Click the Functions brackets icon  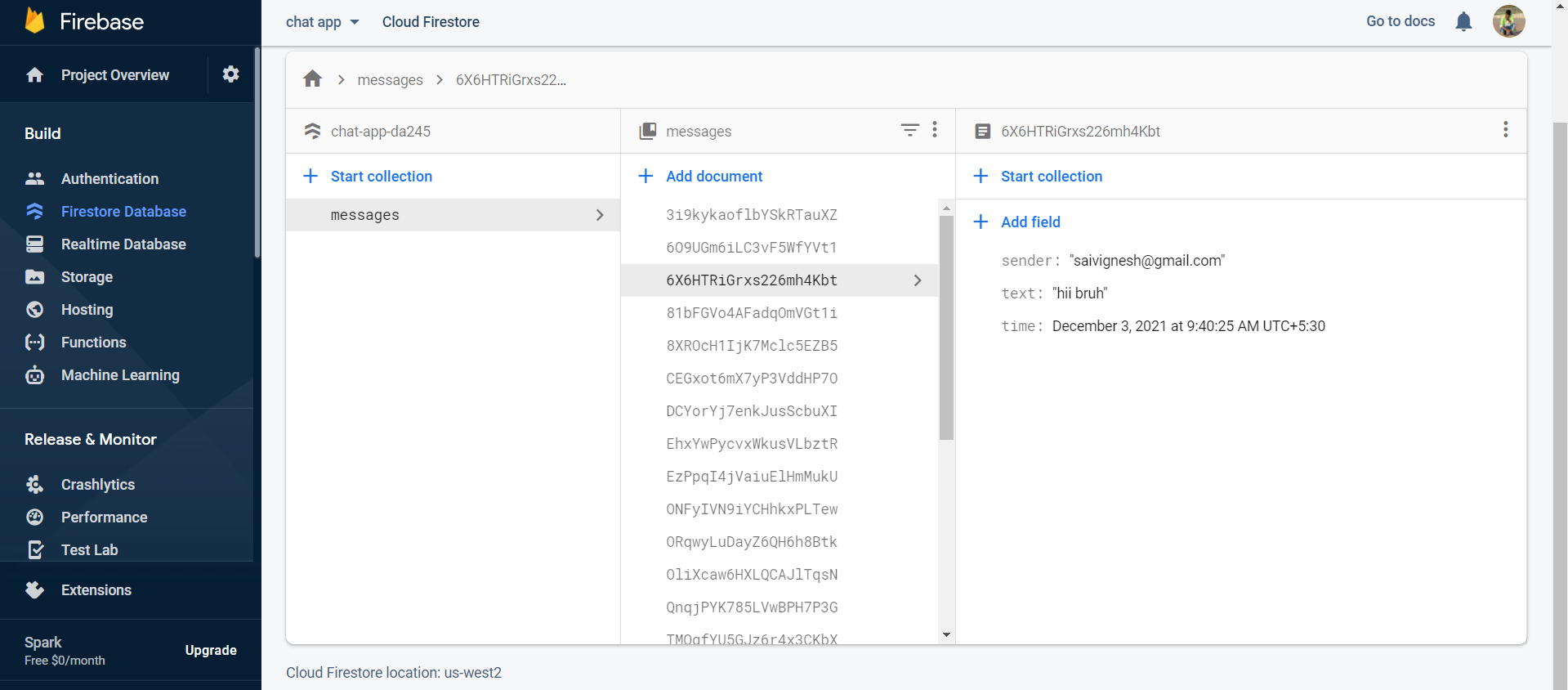pyautogui.click(x=34, y=342)
